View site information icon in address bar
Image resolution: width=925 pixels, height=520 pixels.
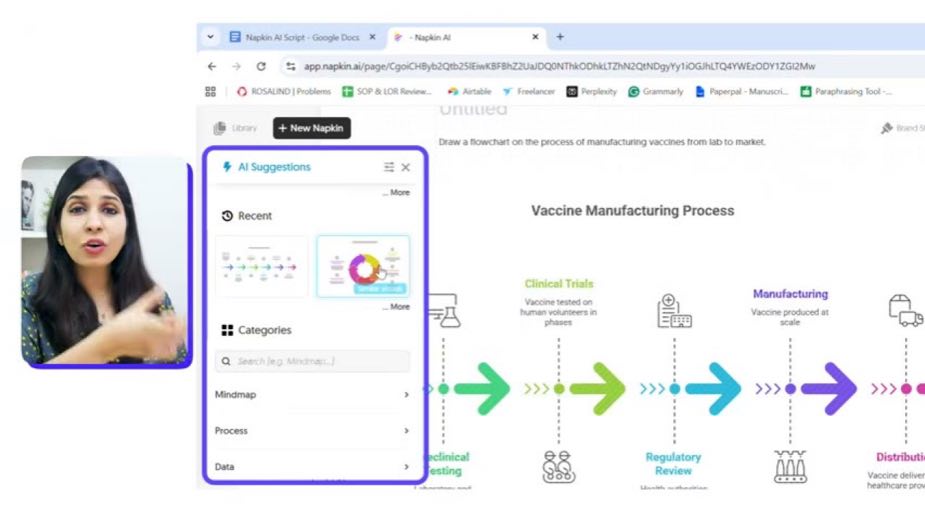(x=290, y=66)
